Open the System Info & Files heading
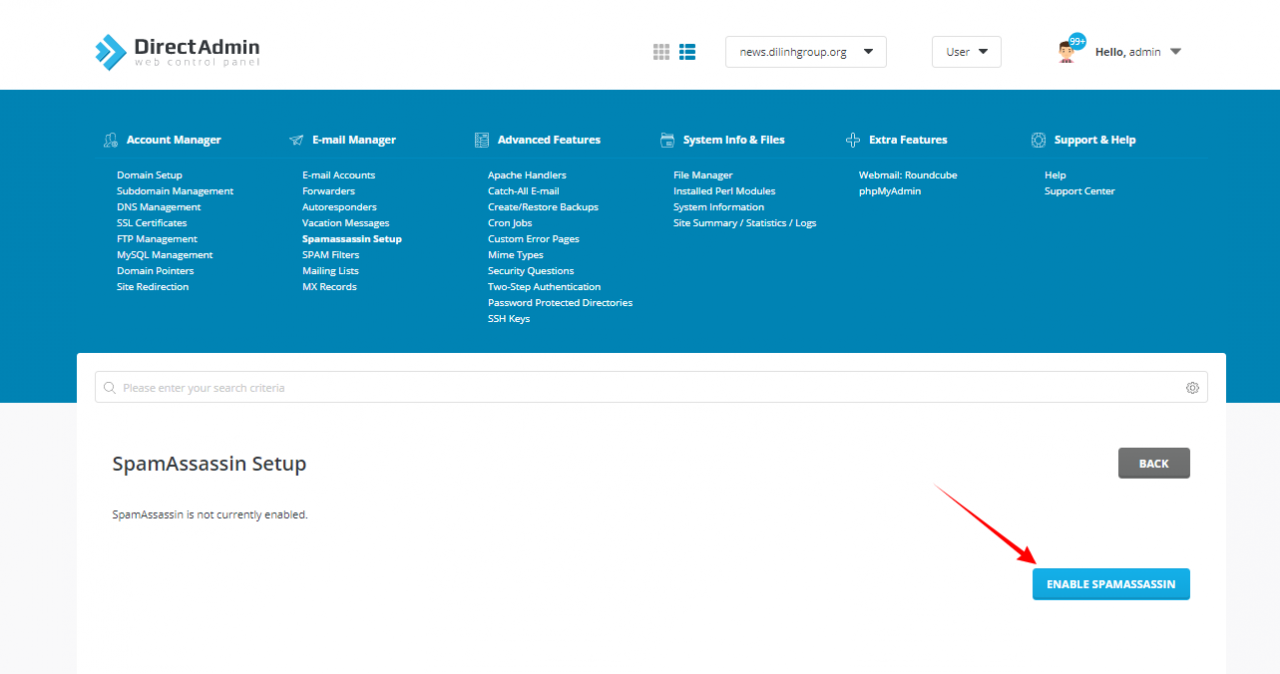 pyautogui.click(x=734, y=140)
